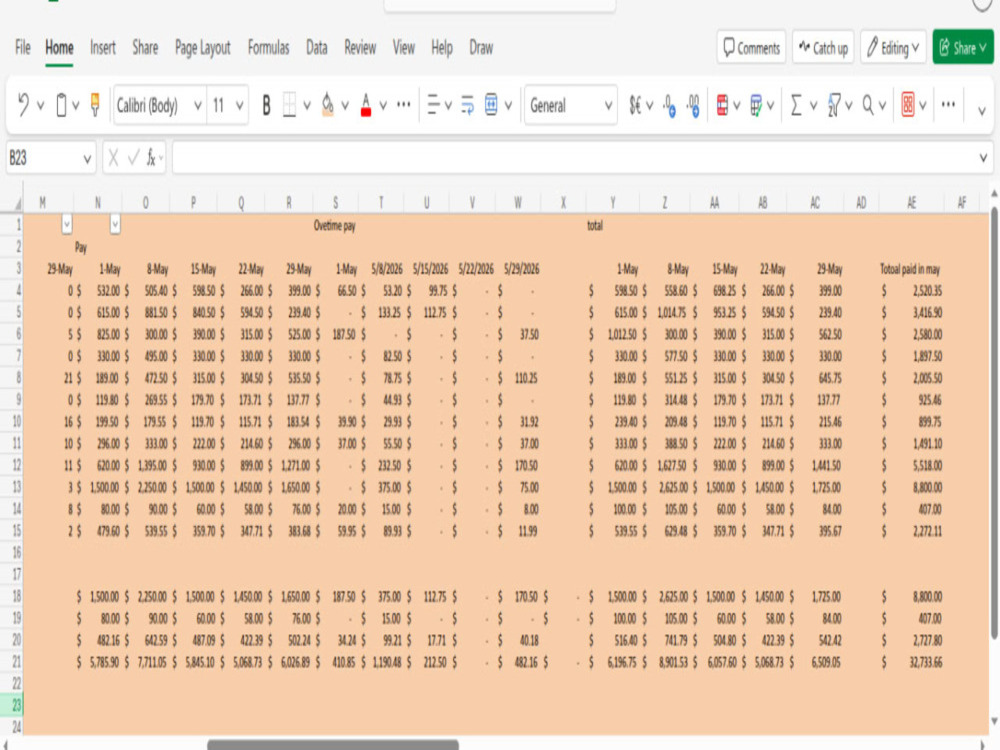Expand the formula bar chevron
1000x750 pixels.
pyautogui.click(x=983, y=158)
